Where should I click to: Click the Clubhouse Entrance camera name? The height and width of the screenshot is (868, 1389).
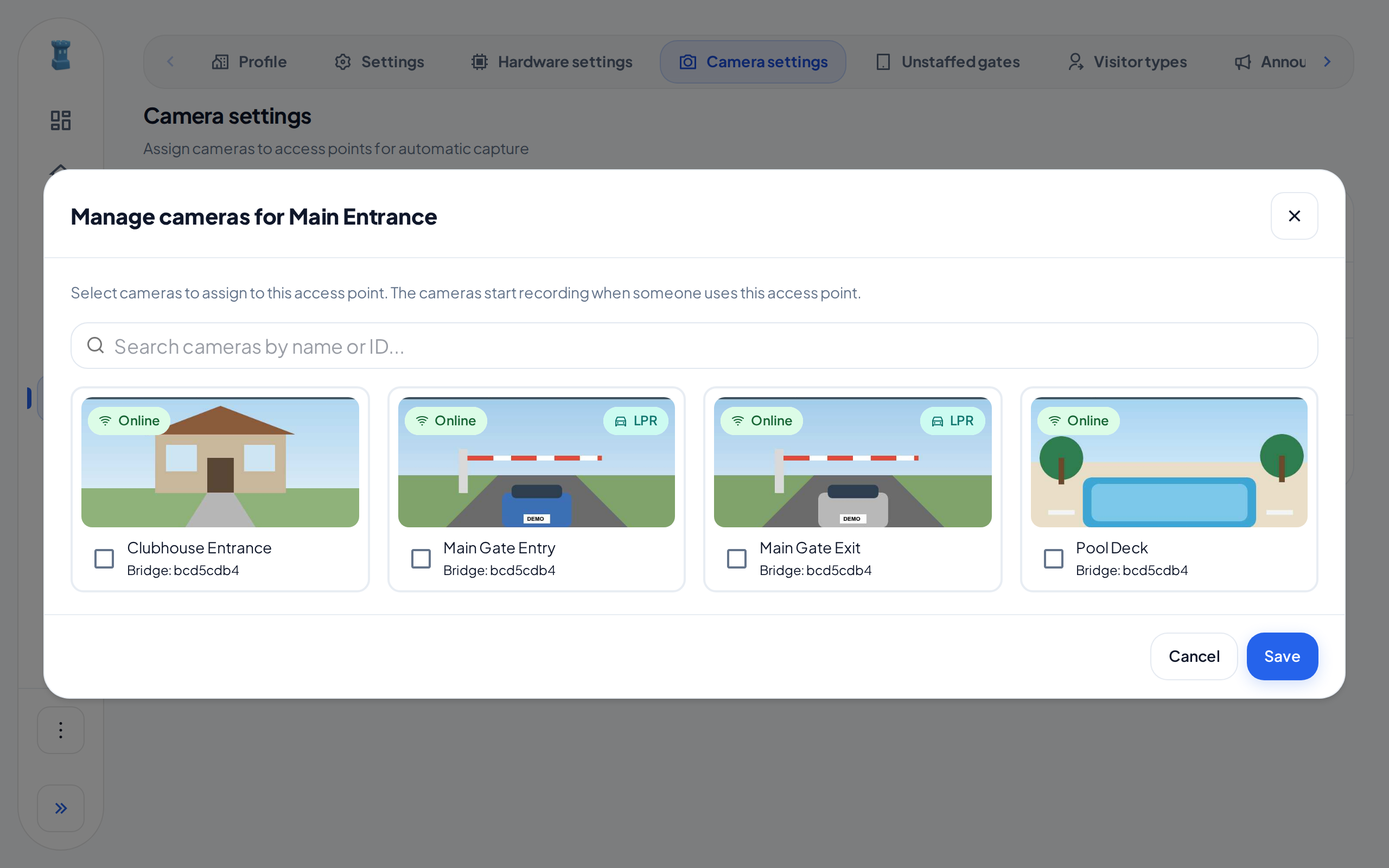199,548
